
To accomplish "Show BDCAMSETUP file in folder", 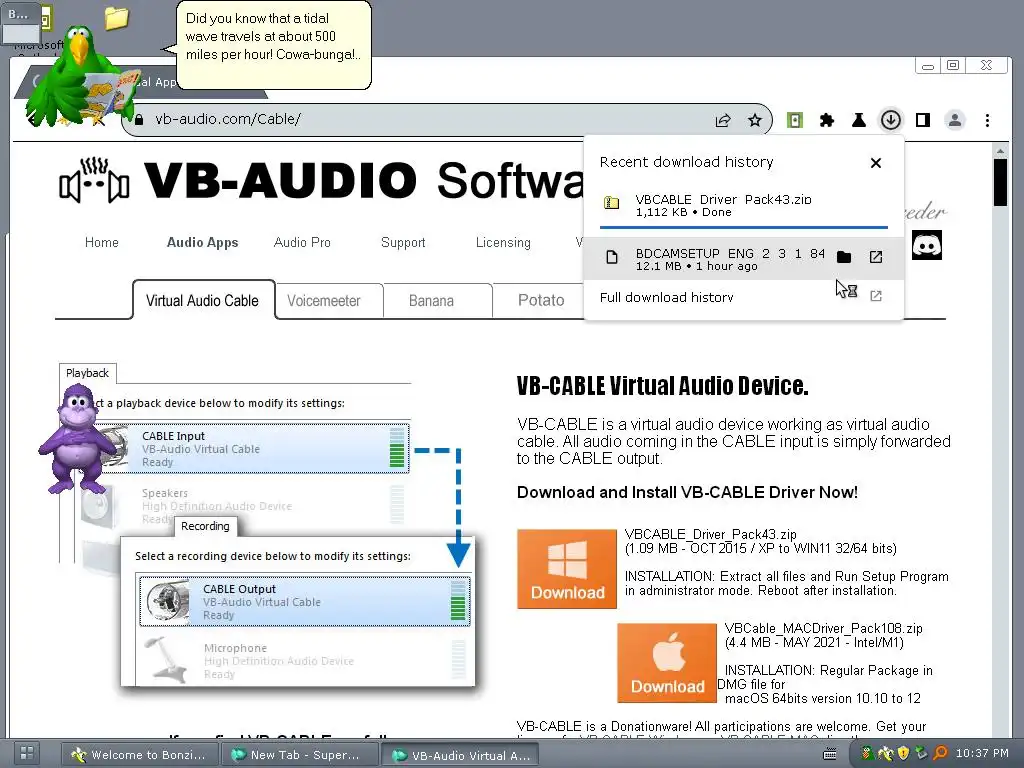I will (x=844, y=257).
